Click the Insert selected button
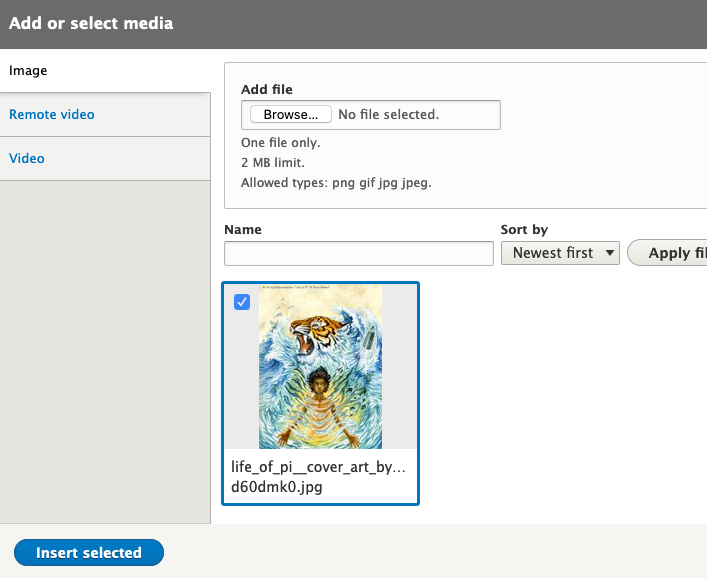 (x=89, y=552)
